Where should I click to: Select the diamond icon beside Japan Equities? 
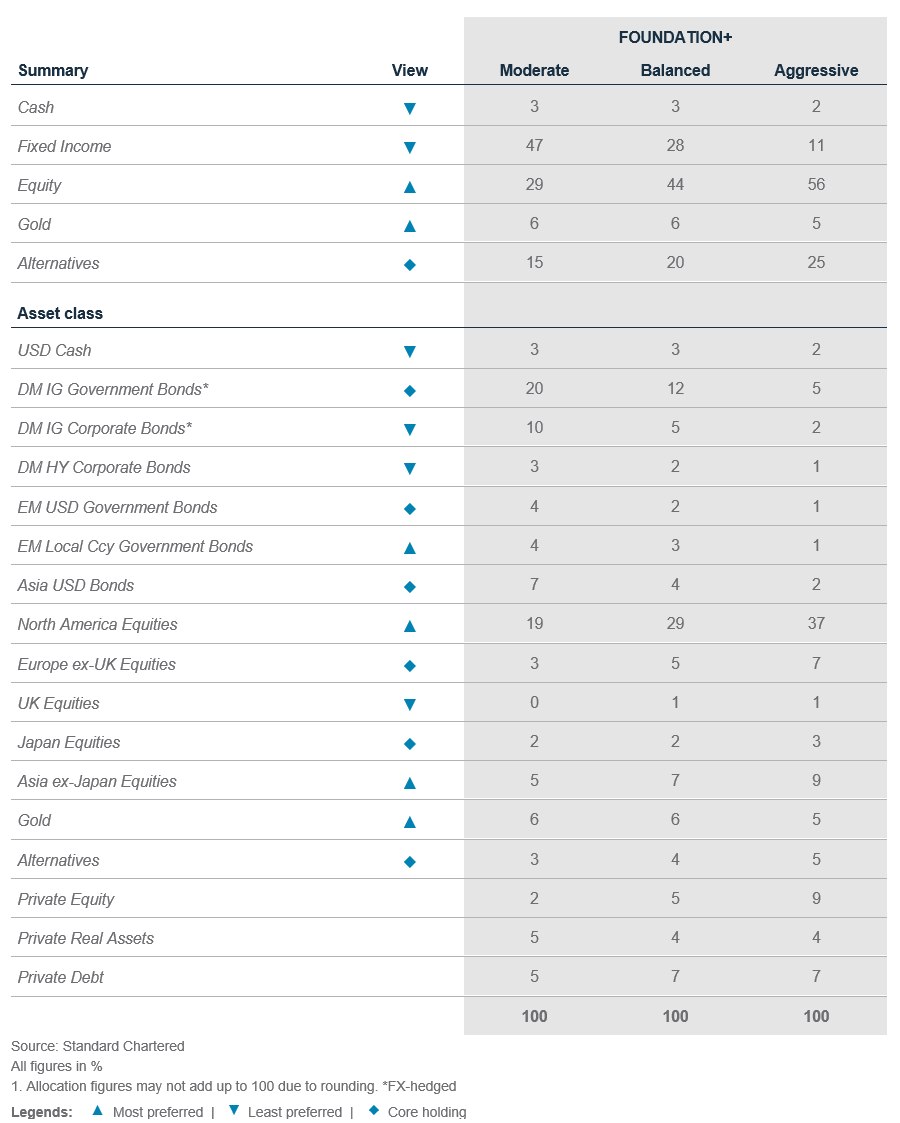[409, 743]
